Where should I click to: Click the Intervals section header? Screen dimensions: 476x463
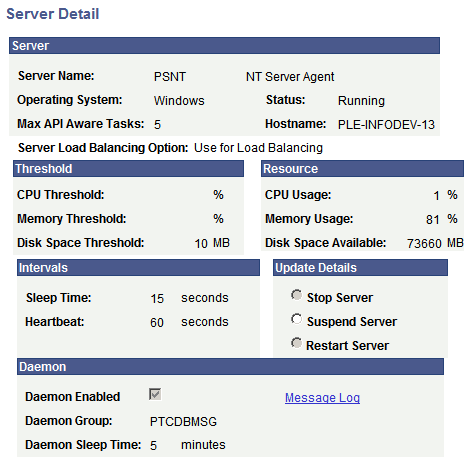coord(138,268)
